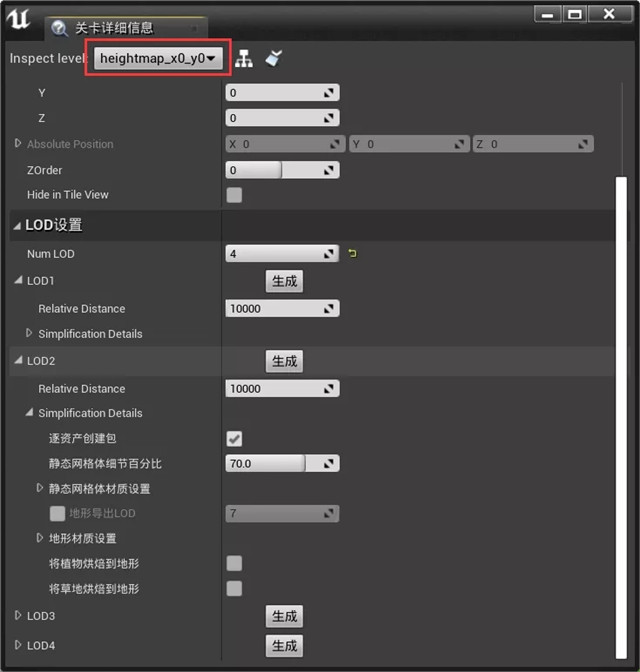Click magnifier icon on 关卡详细信息 tab

(60, 29)
